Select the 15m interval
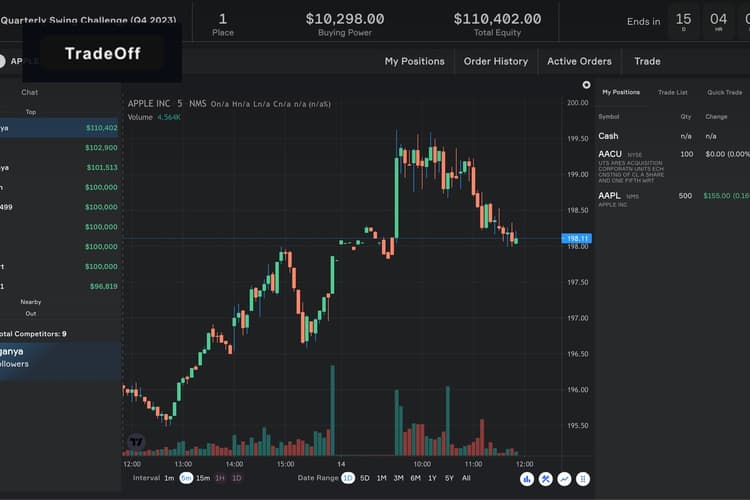Screen dimensions: 750x500 click(x=203, y=478)
